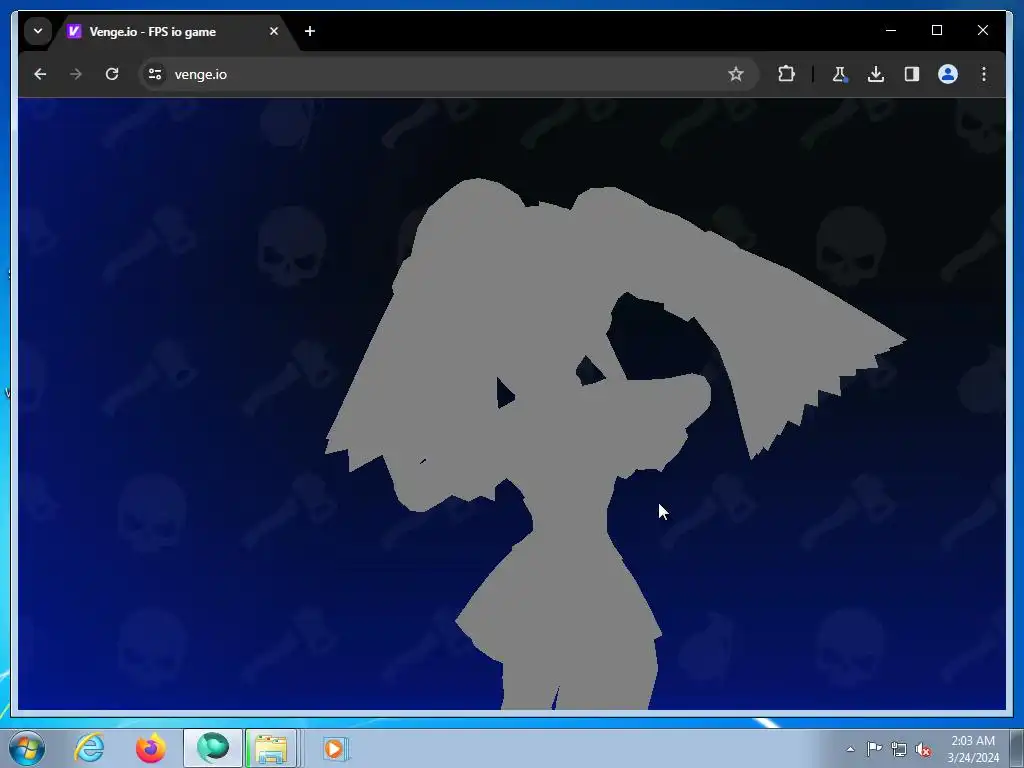The image size is (1024, 768).
Task: Open a new tab with the plus button
Action: (x=310, y=31)
